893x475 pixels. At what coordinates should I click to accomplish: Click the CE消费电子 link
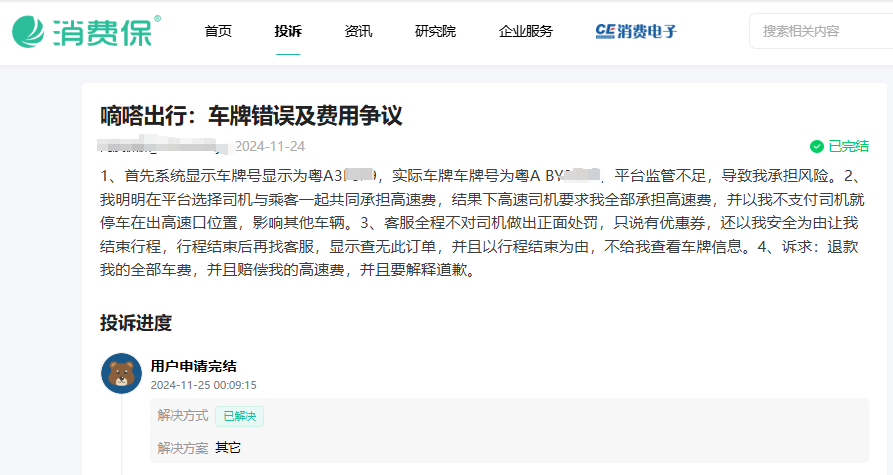point(636,31)
